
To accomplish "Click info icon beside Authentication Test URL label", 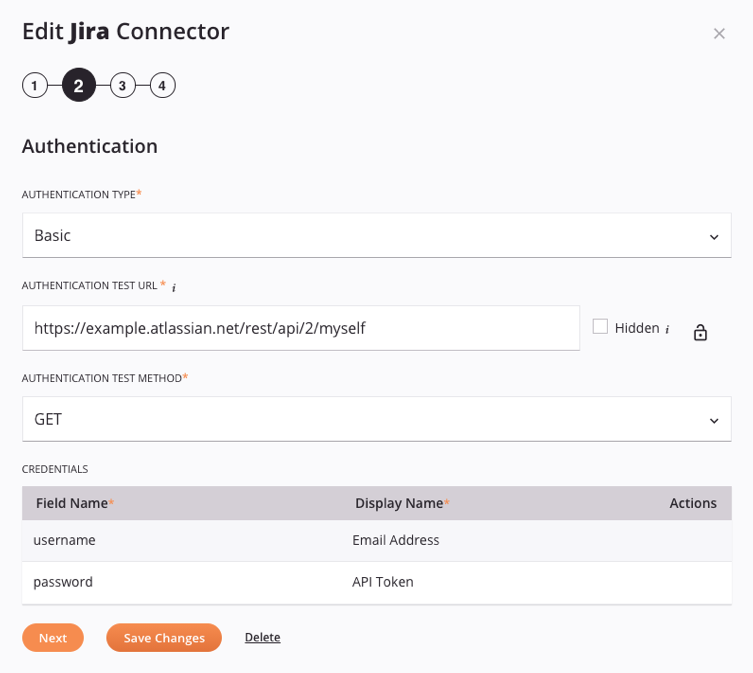I will click(174, 288).
